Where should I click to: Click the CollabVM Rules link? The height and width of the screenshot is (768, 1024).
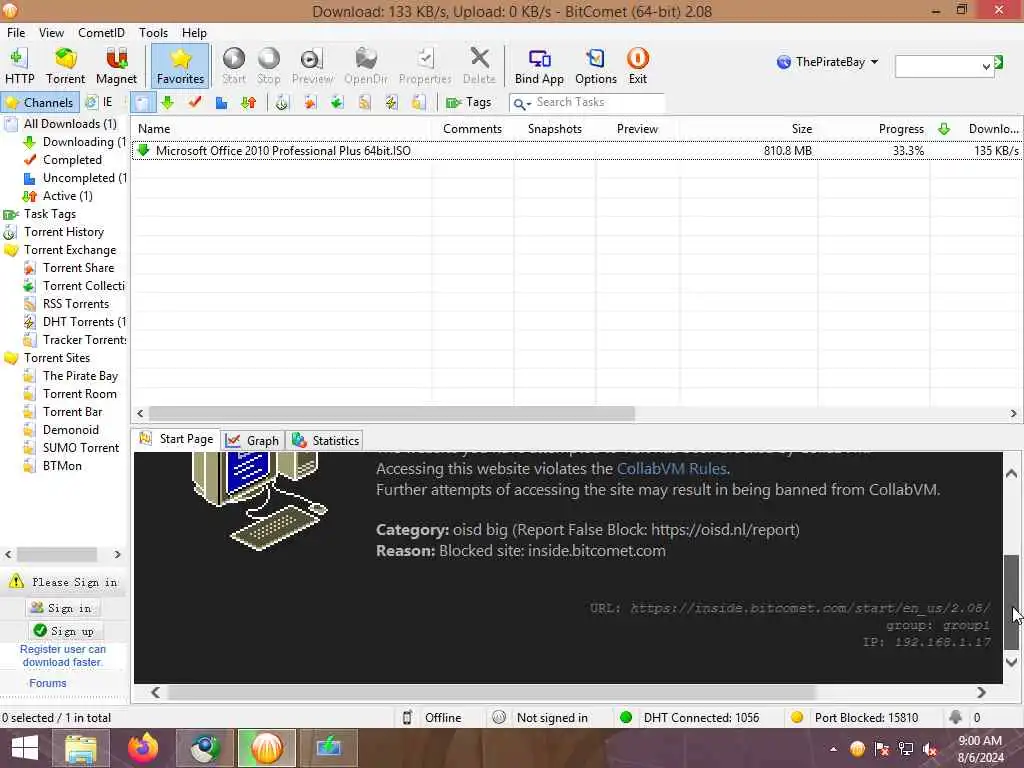coord(671,469)
